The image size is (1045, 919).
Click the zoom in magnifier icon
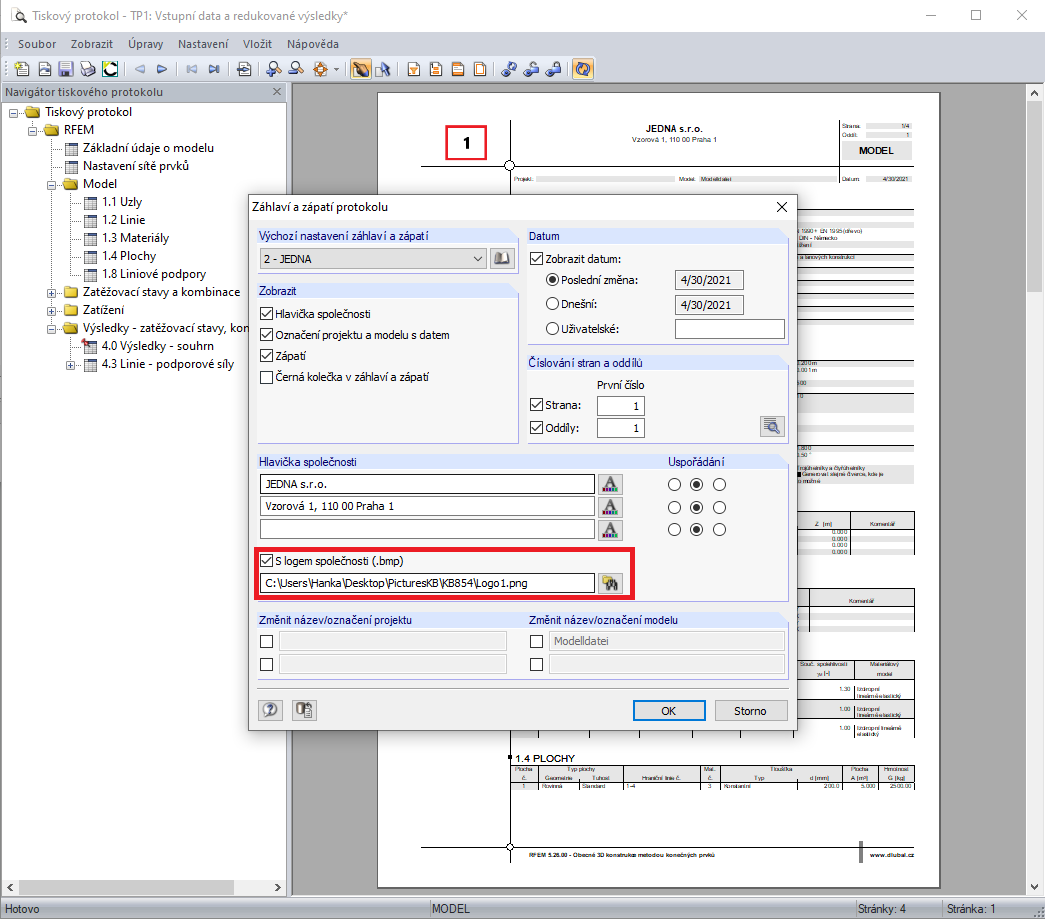pos(273,69)
